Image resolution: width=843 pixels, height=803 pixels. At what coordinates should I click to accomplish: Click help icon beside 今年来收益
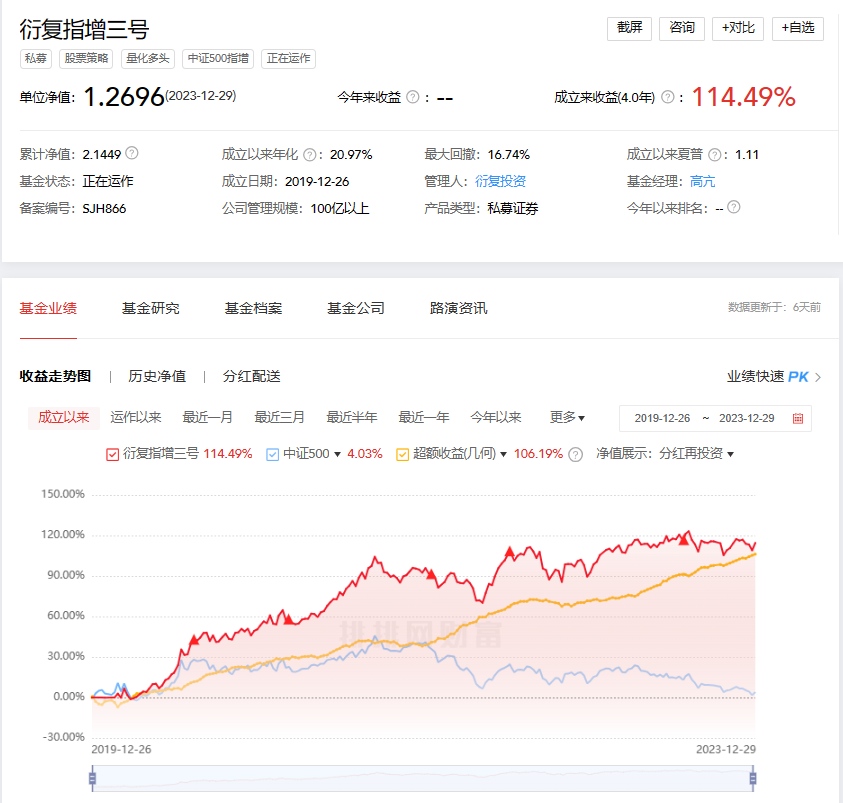[412, 97]
